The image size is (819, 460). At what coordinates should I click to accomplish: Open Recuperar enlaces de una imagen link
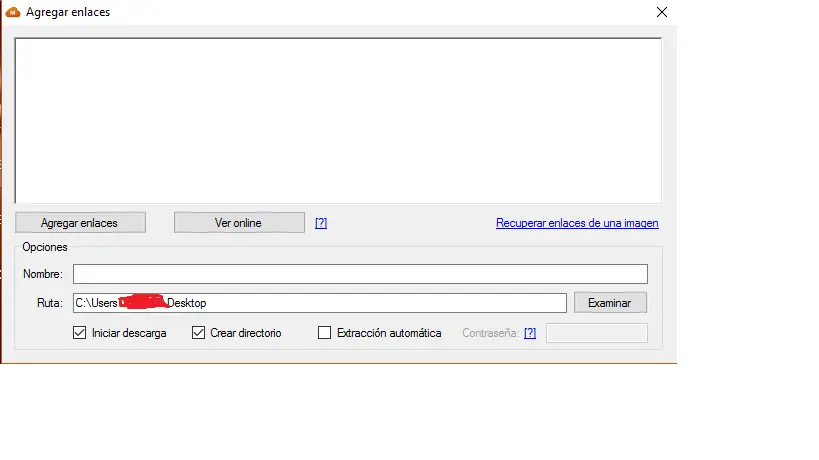click(x=577, y=223)
